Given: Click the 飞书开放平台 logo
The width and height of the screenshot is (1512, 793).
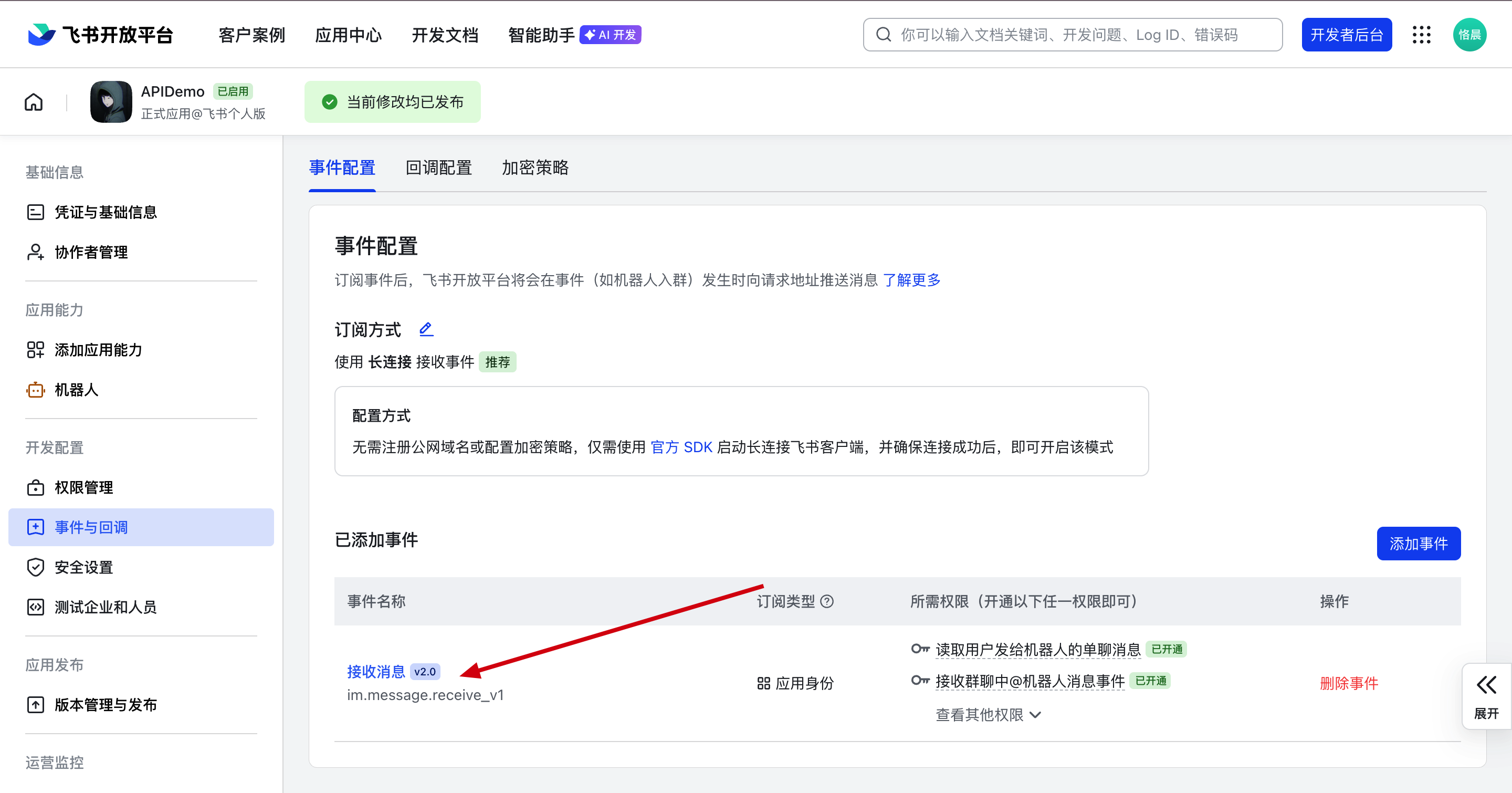Looking at the screenshot, I should (x=101, y=35).
